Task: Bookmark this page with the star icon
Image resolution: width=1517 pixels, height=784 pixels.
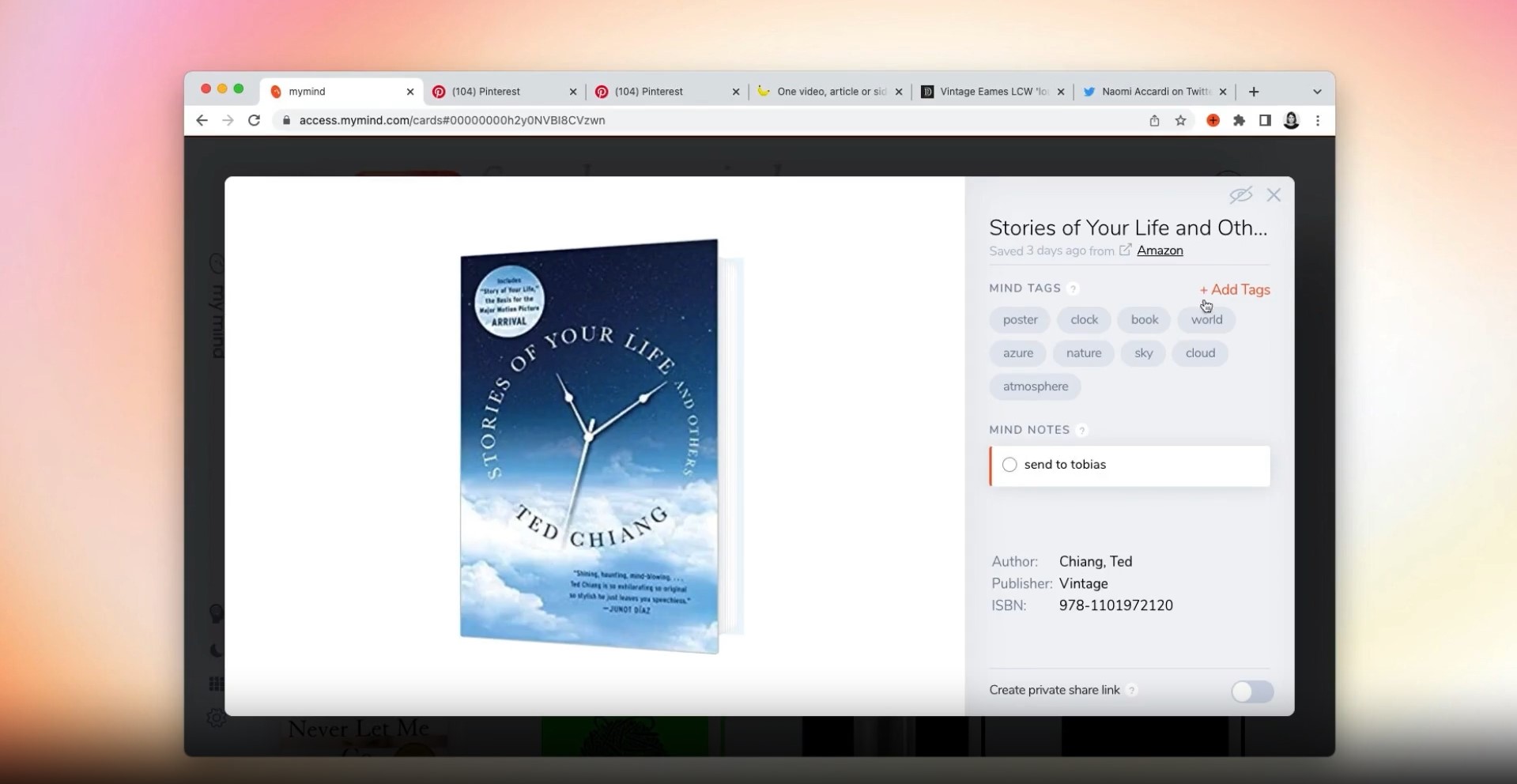Action: pos(1180,120)
